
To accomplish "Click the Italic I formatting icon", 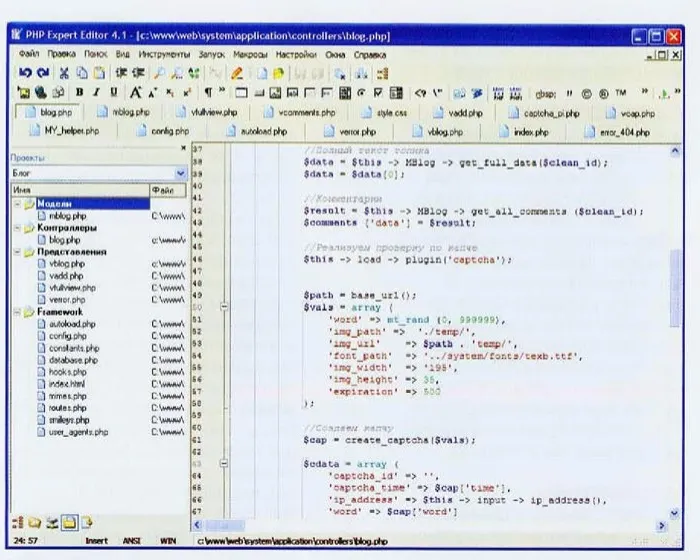I will tap(96, 92).
